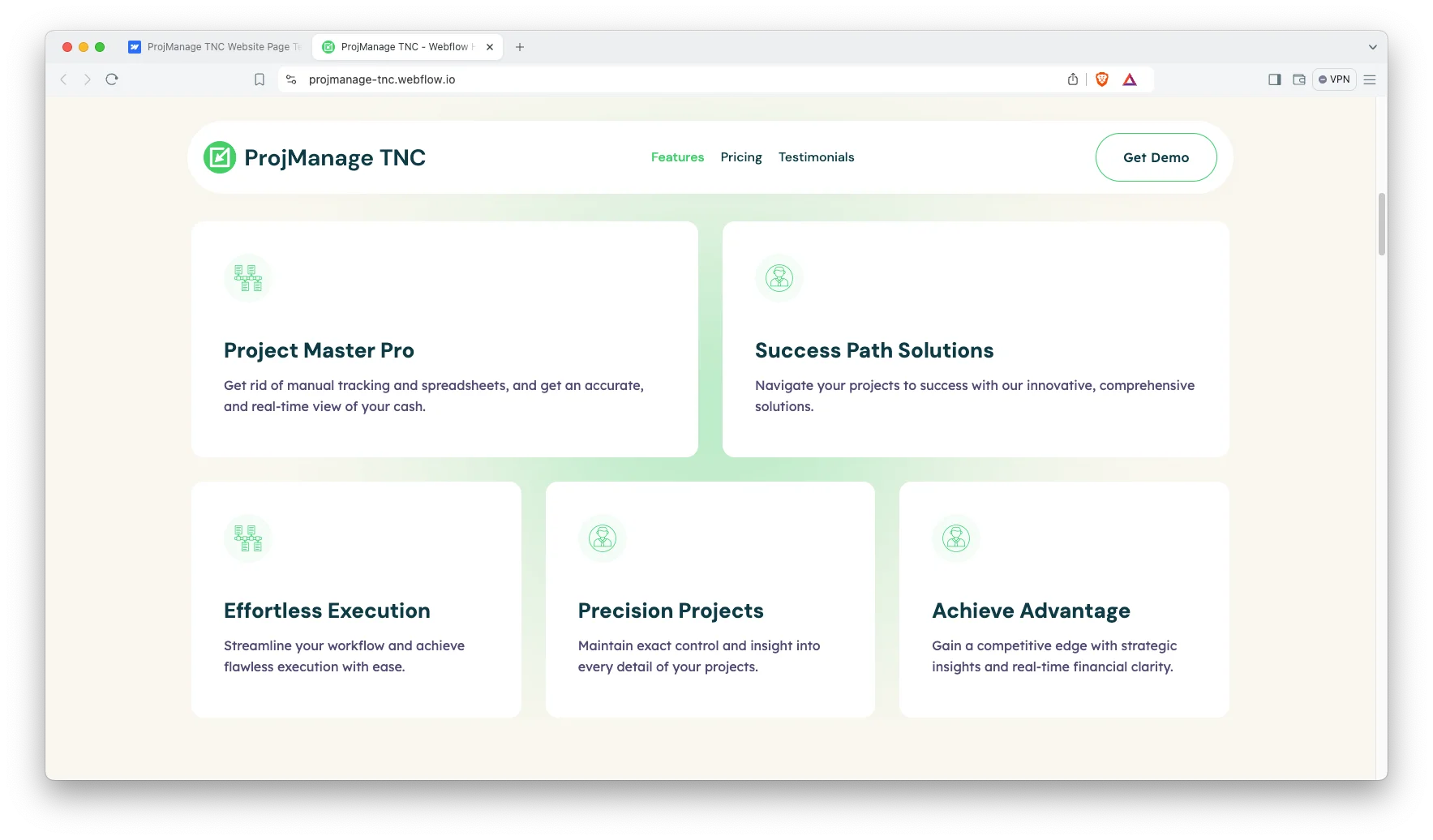Image resolution: width=1433 pixels, height=840 pixels.
Task: Open the Testimonials nav link
Action: (816, 157)
